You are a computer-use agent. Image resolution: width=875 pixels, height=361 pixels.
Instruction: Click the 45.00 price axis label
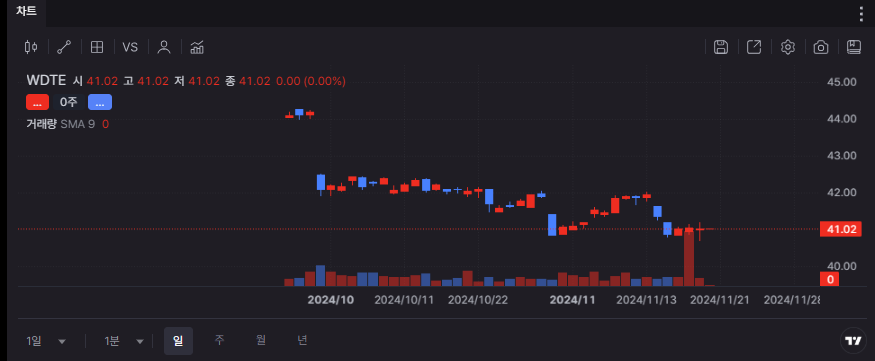tap(841, 82)
